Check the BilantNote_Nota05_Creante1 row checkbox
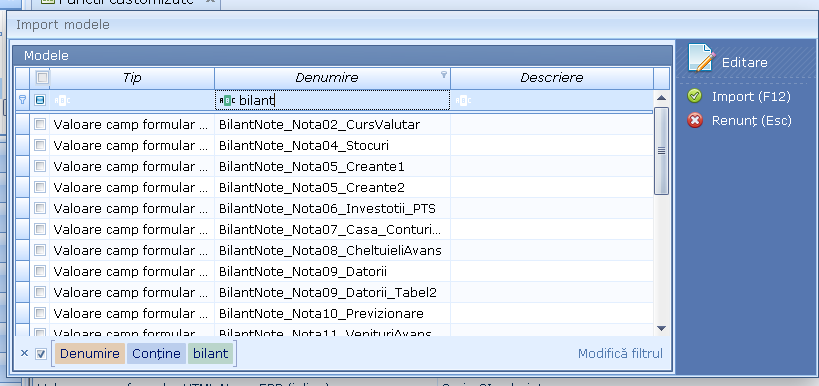The width and height of the screenshot is (819, 386). click(x=40, y=166)
